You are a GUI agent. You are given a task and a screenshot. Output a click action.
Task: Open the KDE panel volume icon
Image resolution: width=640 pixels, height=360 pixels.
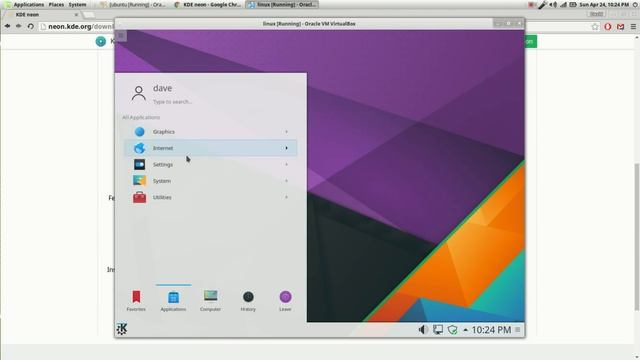pyautogui.click(x=423, y=329)
